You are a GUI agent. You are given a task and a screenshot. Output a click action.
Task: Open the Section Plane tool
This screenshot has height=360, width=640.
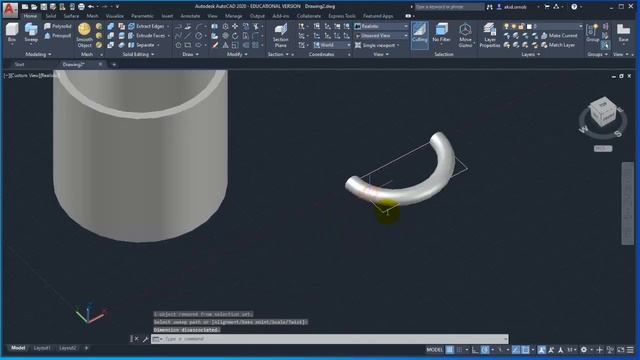(x=280, y=36)
